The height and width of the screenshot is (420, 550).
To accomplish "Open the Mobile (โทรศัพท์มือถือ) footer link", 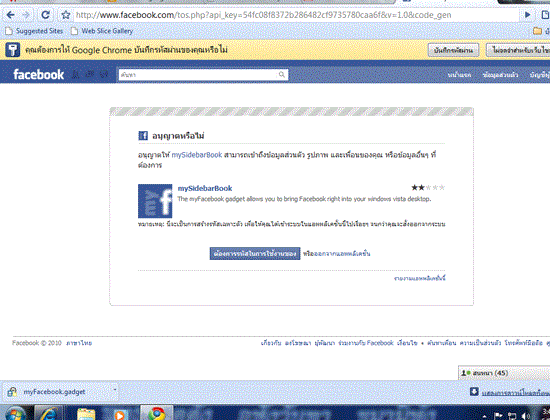I will 524,343.
